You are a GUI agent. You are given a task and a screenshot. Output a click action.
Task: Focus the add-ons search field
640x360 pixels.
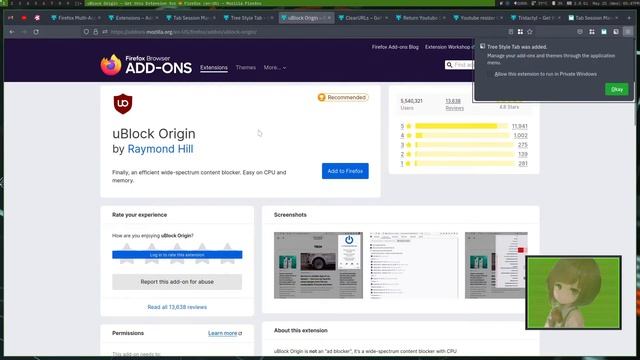(460, 65)
